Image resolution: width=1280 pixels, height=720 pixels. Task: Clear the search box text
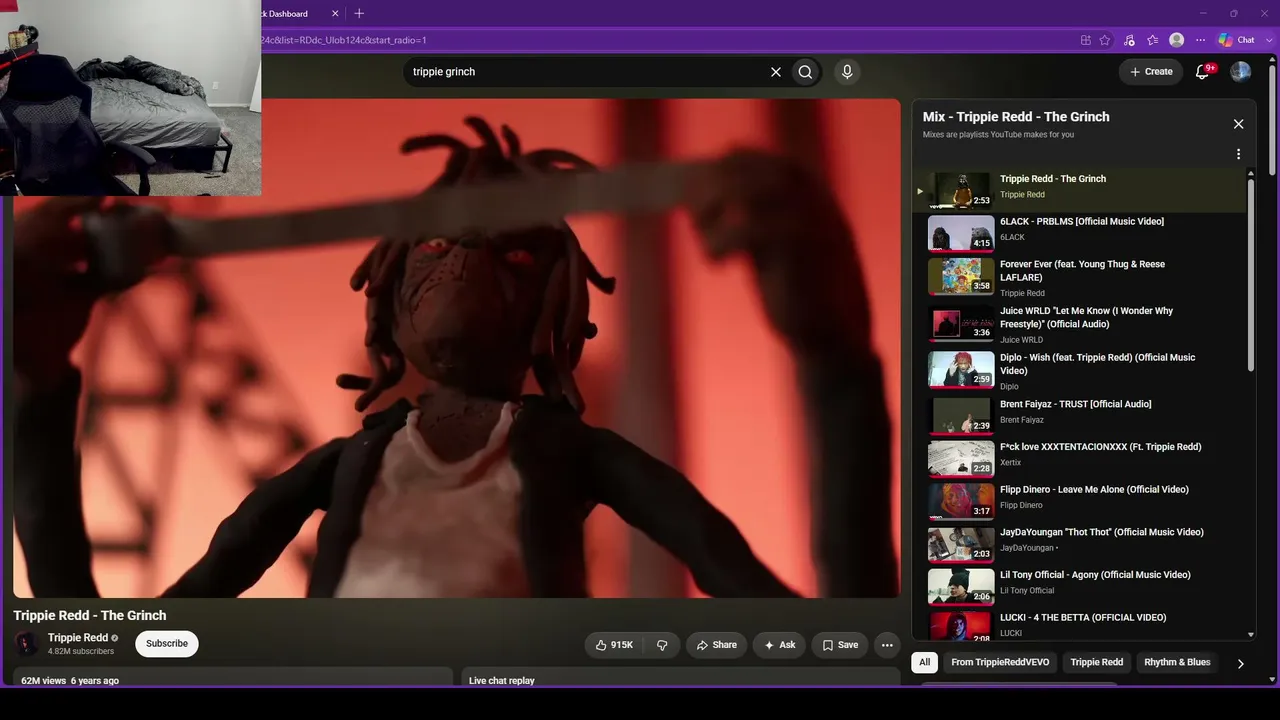(x=775, y=72)
